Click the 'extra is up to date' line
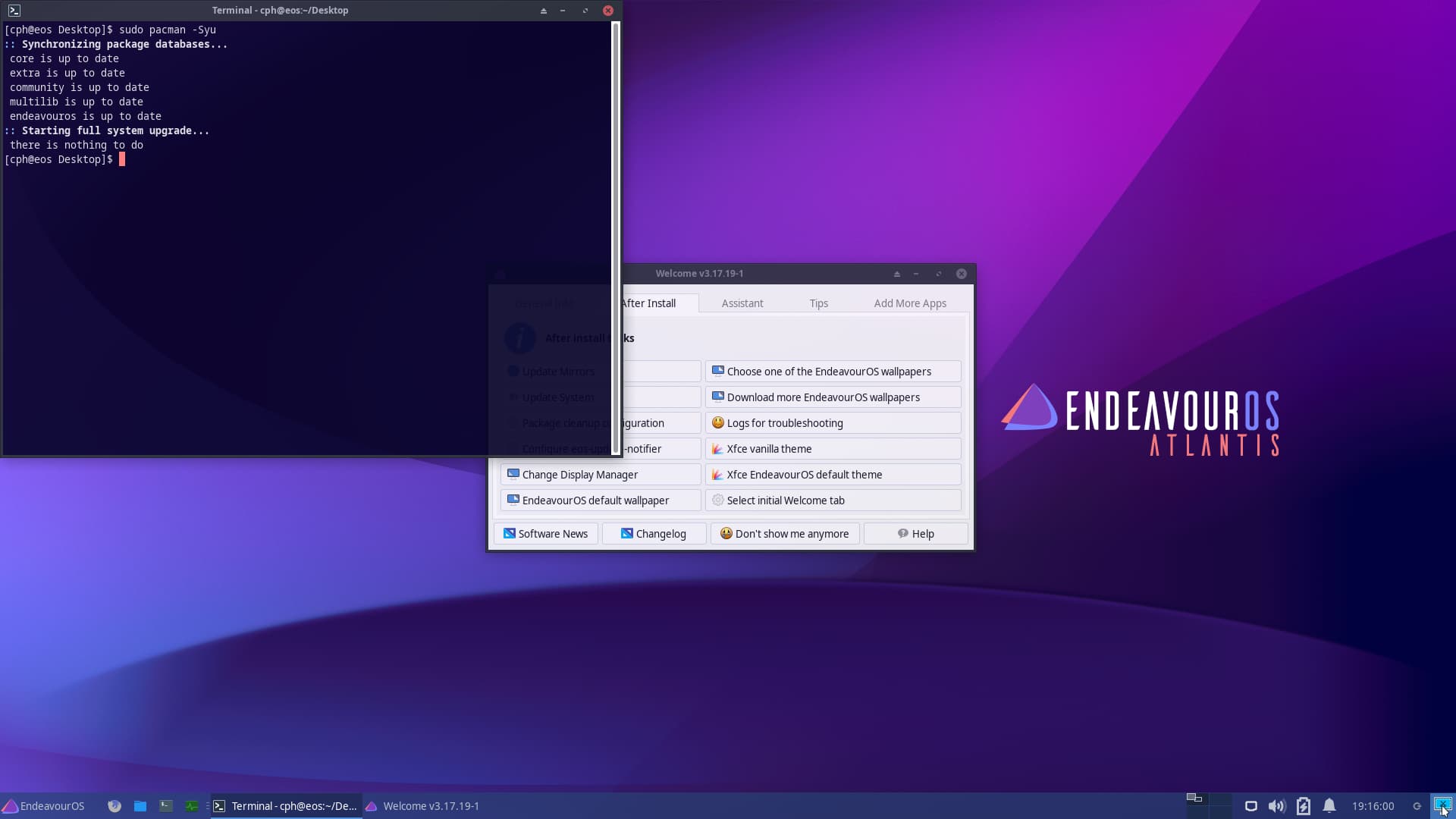Screen dimensions: 1456x819 click(67, 73)
